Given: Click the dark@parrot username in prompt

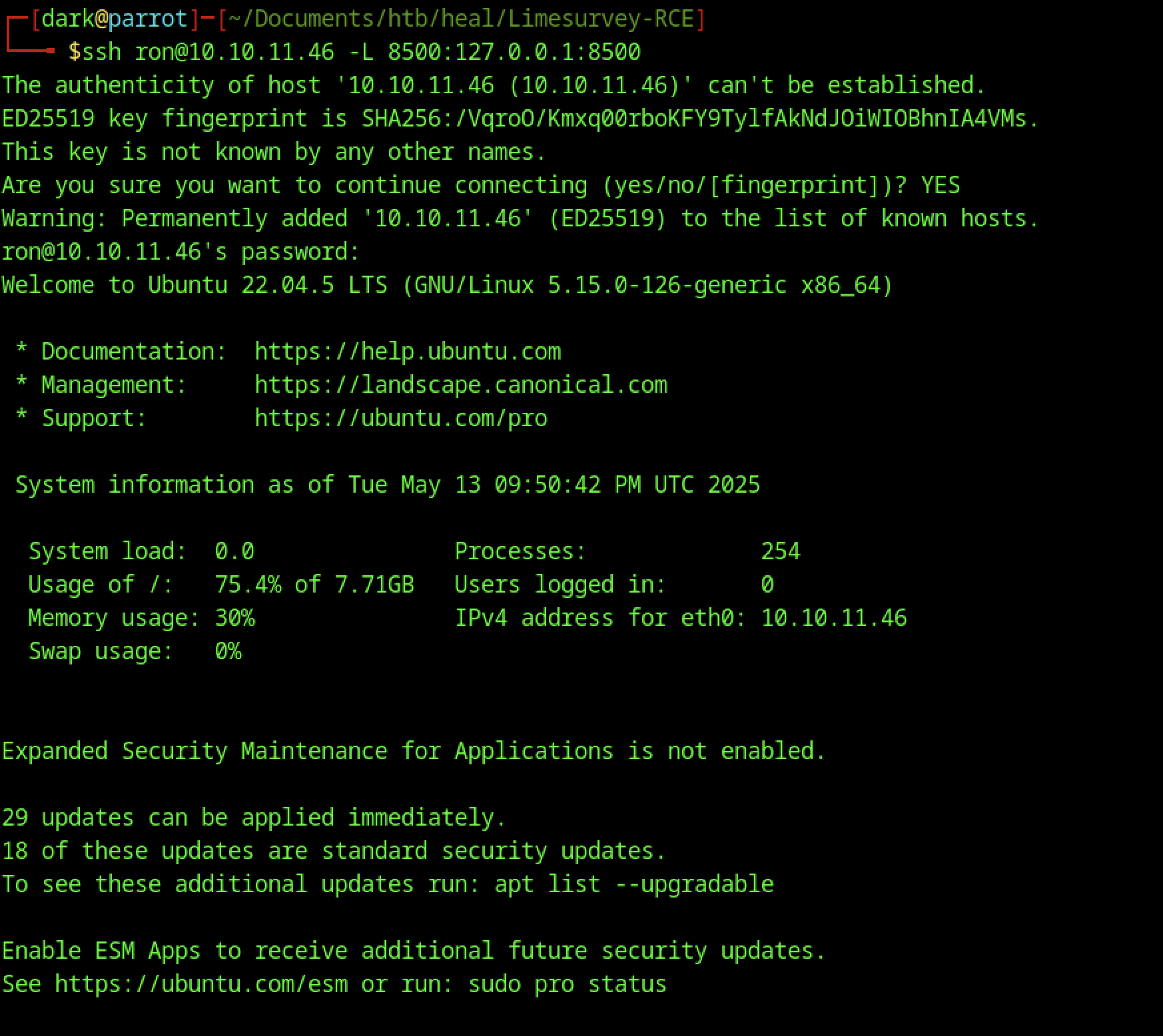Looking at the screenshot, I should [x=114, y=19].
